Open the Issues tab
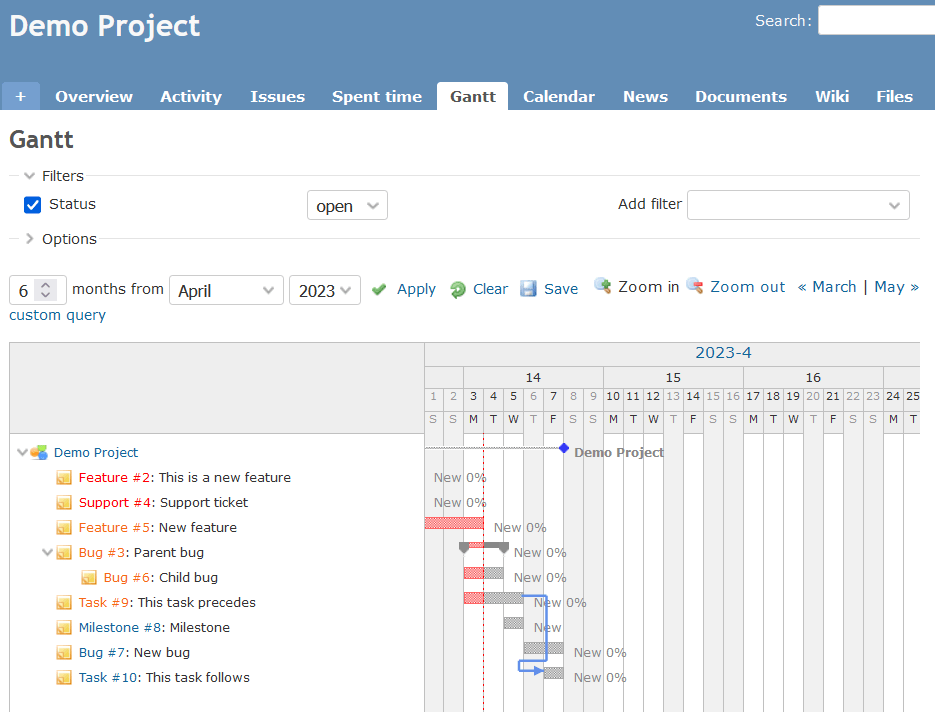 (x=277, y=96)
